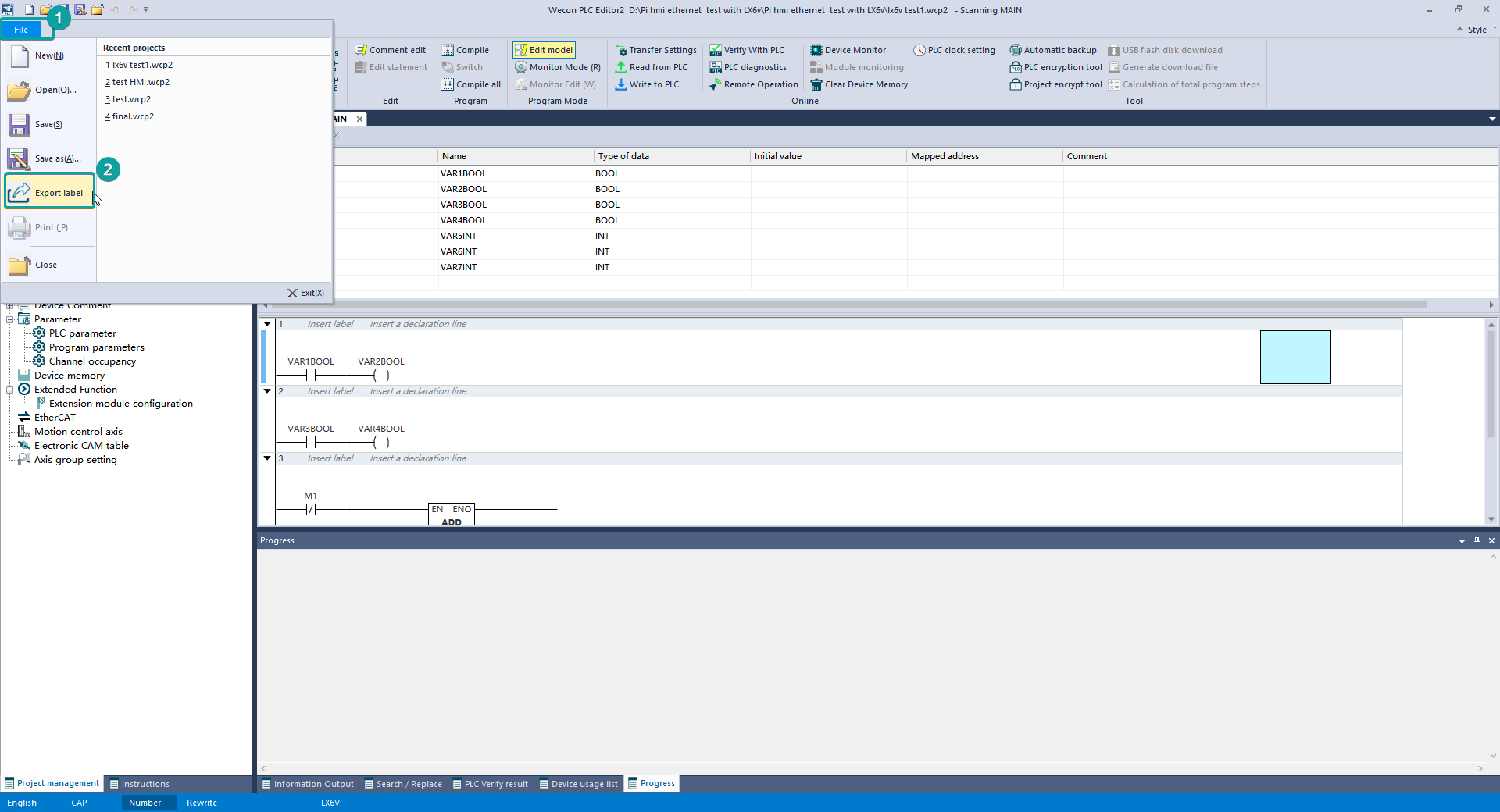Click Read from PLC
The image size is (1500, 812).
651,67
